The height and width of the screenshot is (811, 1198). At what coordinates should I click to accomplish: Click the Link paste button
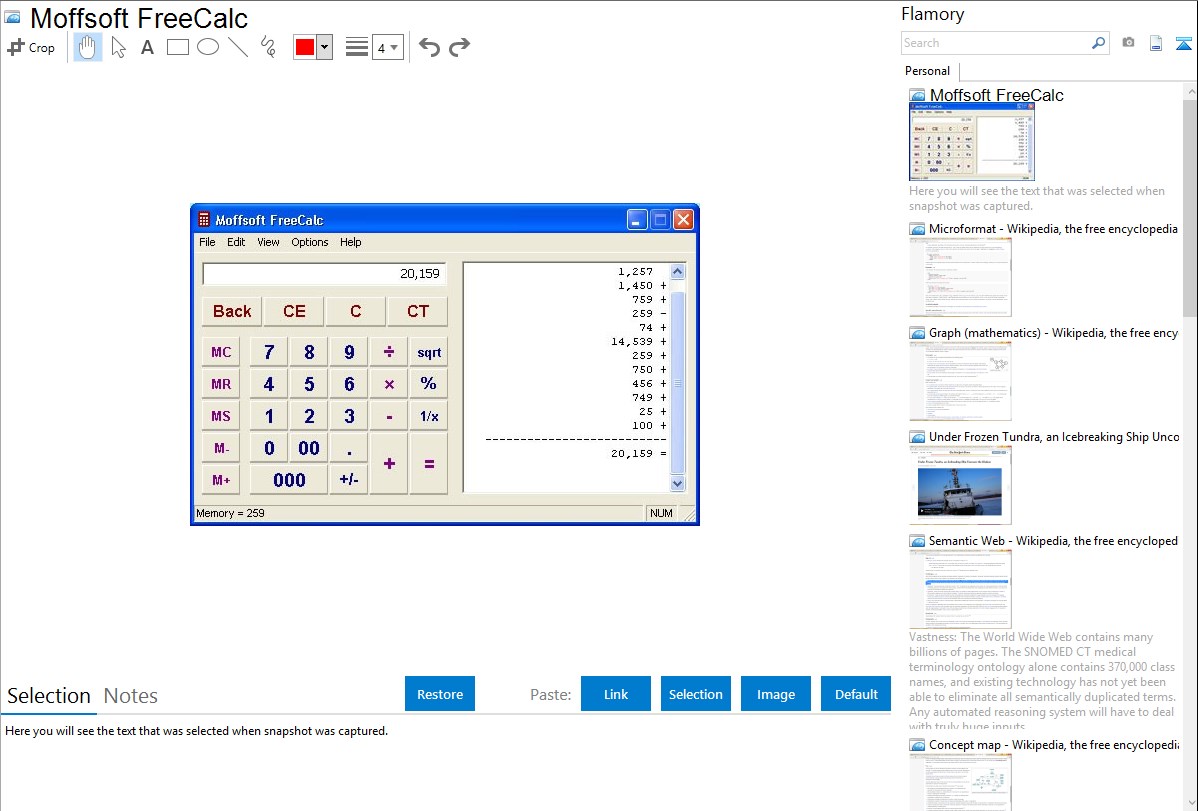[616, 694]
